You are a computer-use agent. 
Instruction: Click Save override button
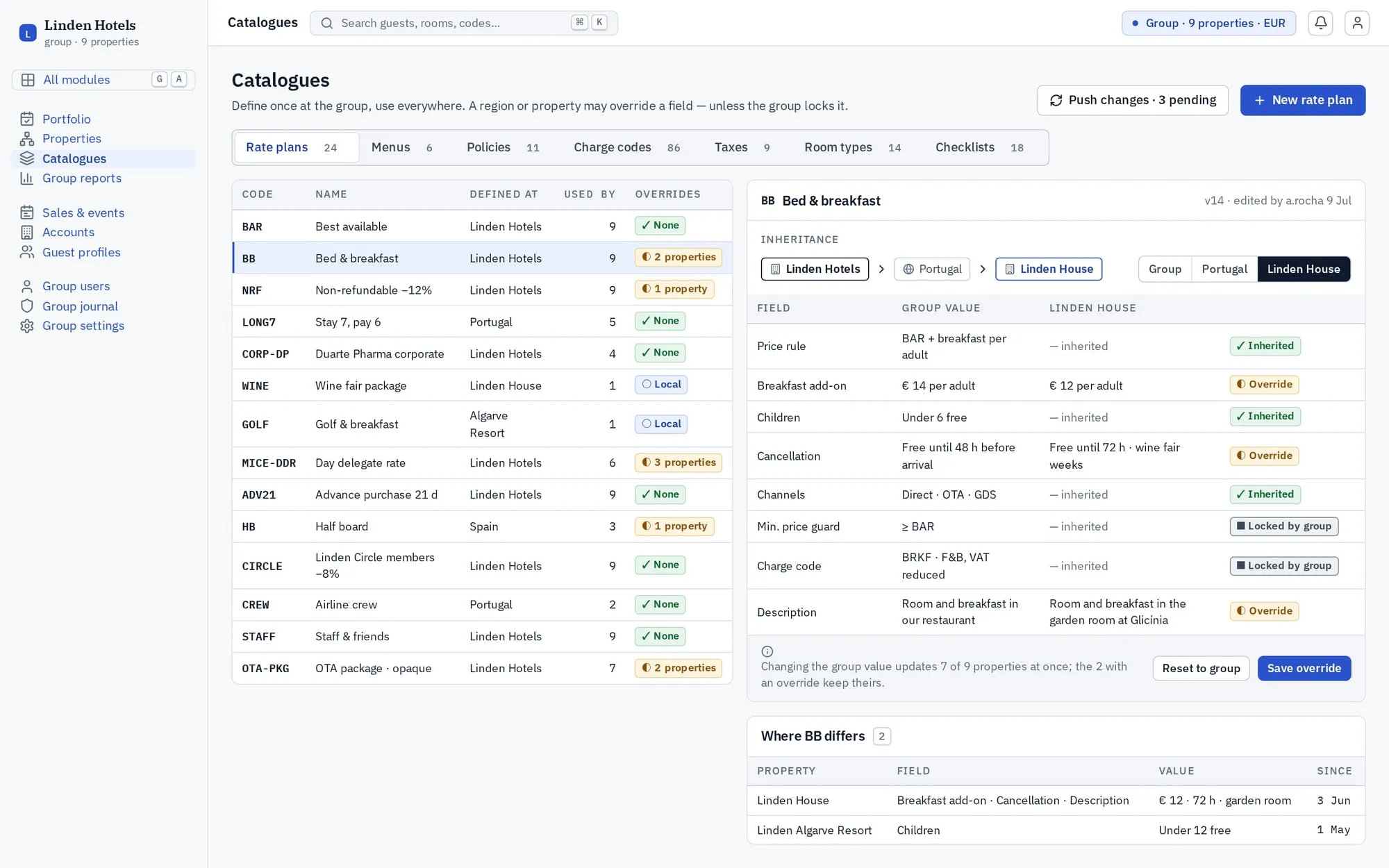tap(1304, 668)
